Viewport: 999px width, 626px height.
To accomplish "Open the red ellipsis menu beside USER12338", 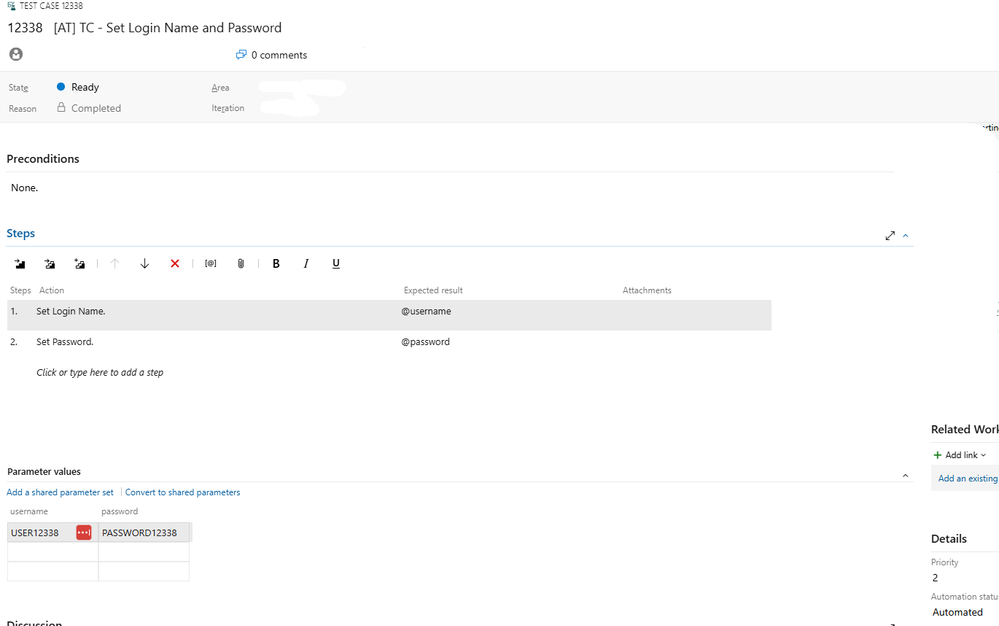I will 84,533.
